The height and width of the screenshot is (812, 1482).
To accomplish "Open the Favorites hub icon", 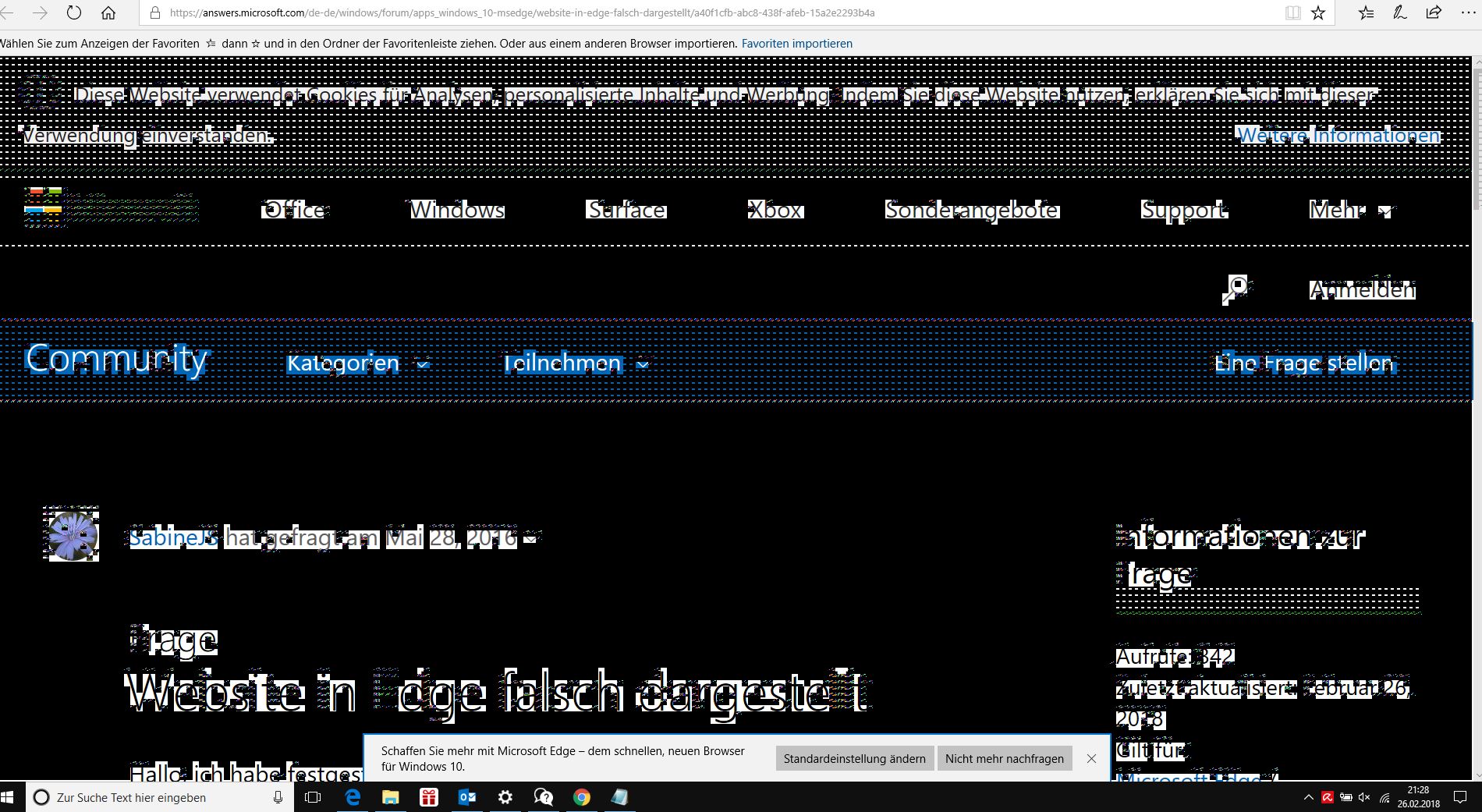I will (1367, 12).
